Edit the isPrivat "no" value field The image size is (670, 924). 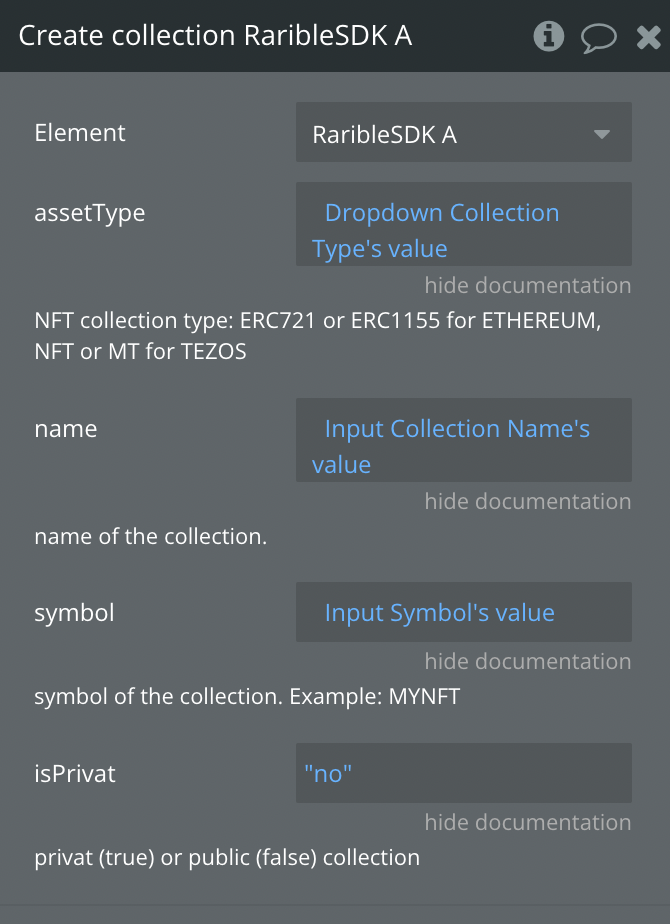click(464, 773)
